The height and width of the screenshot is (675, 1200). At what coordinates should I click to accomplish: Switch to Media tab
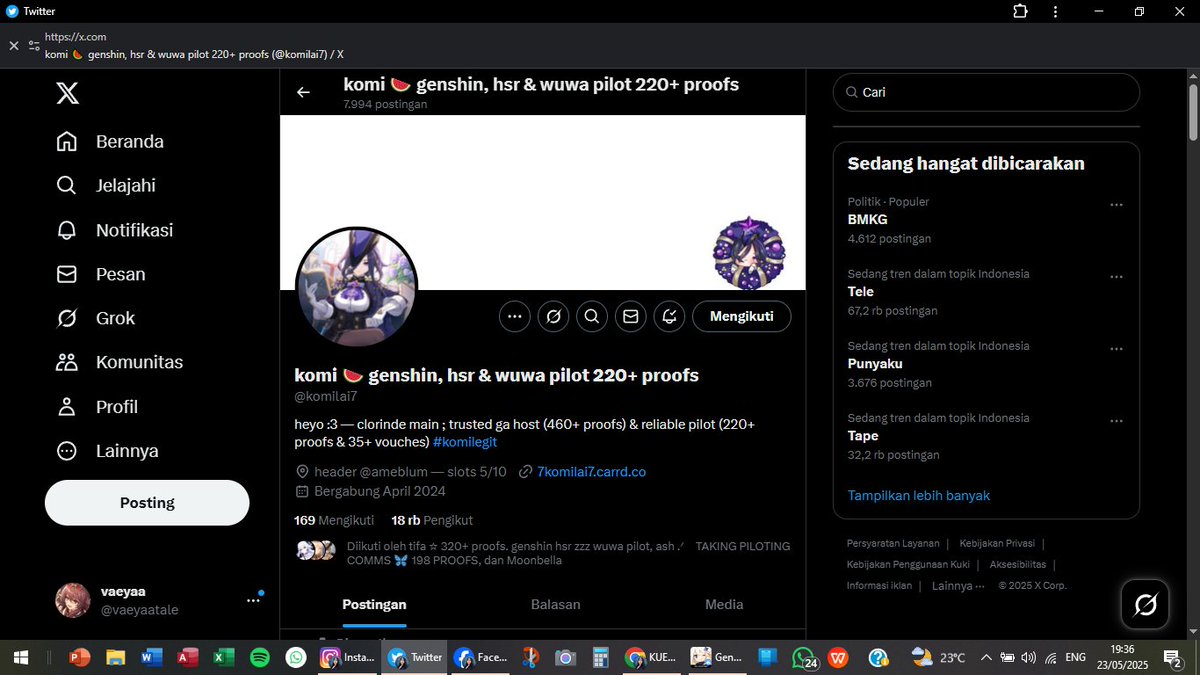(x=724, y=604)
